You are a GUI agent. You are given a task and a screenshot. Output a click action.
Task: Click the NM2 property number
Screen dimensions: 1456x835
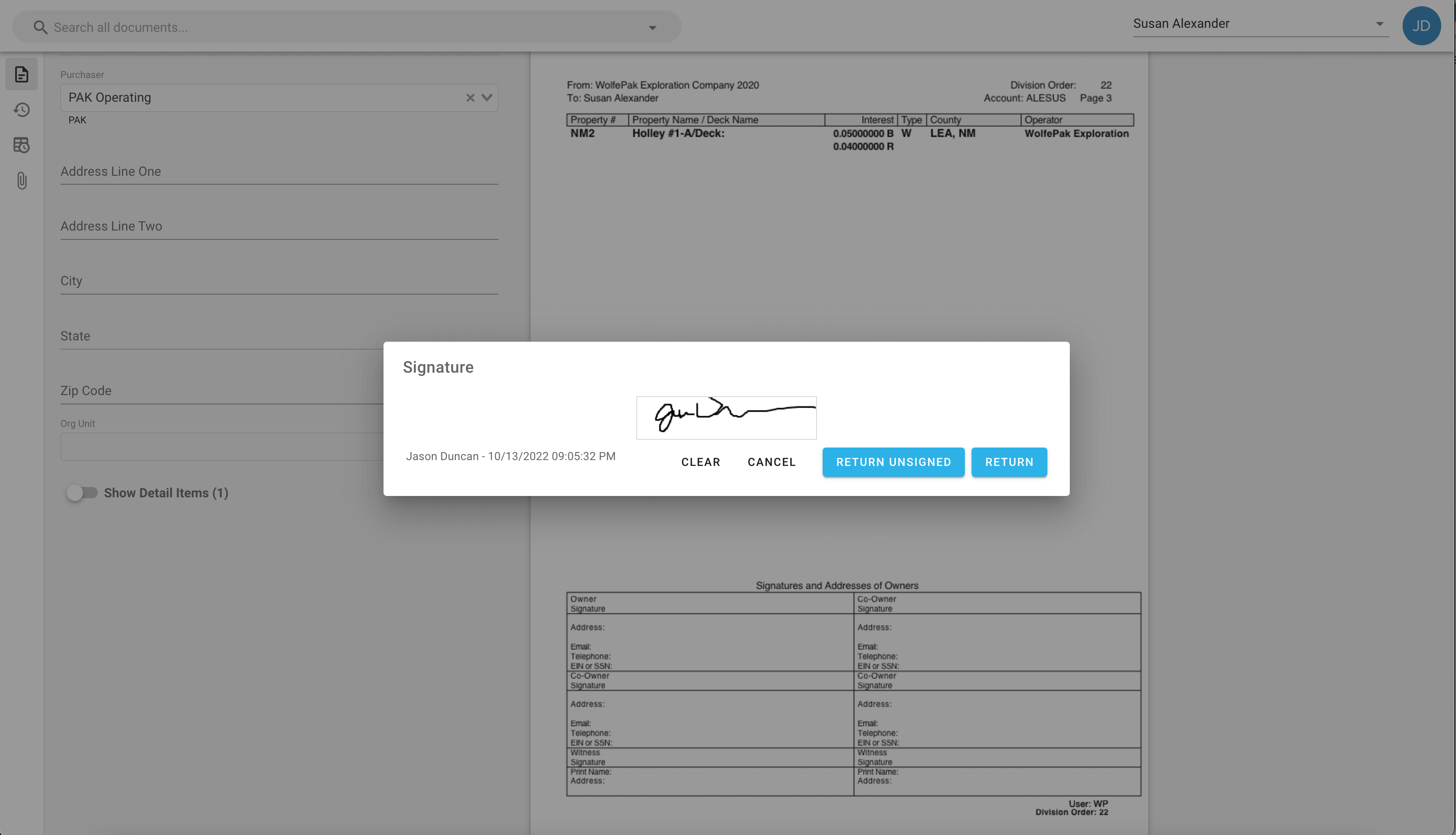coord(582,133)
